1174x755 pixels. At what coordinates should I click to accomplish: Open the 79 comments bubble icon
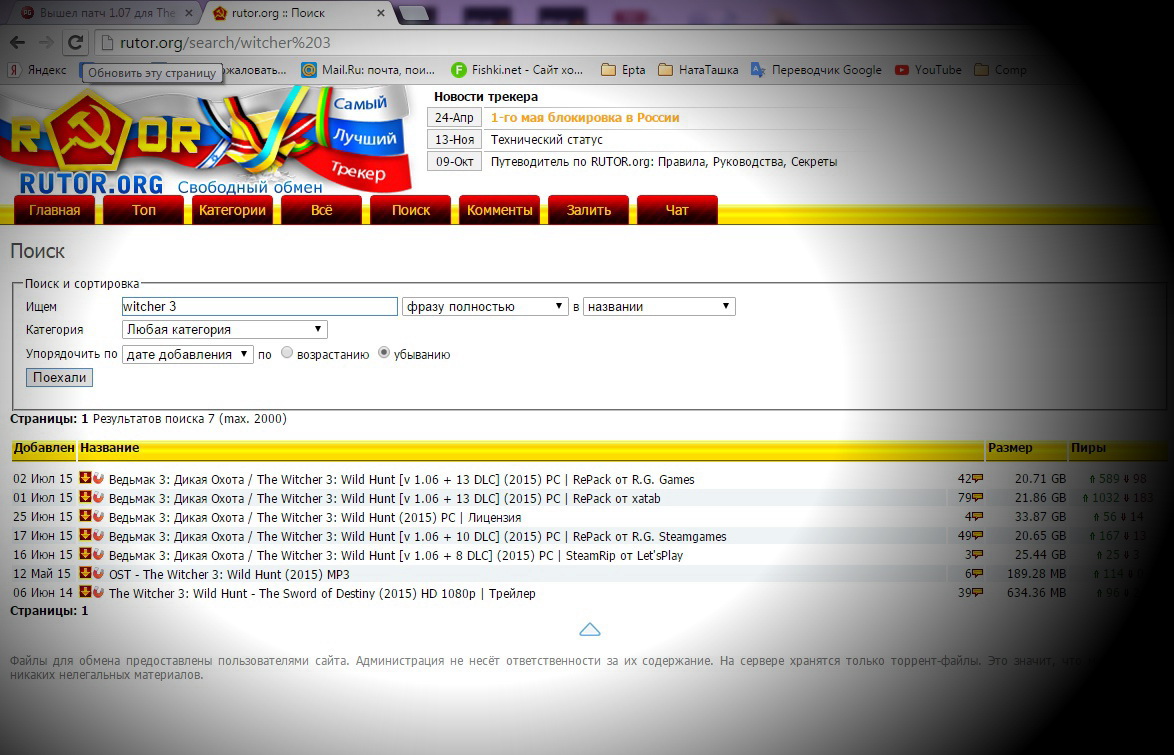click(x=977, y=497)
